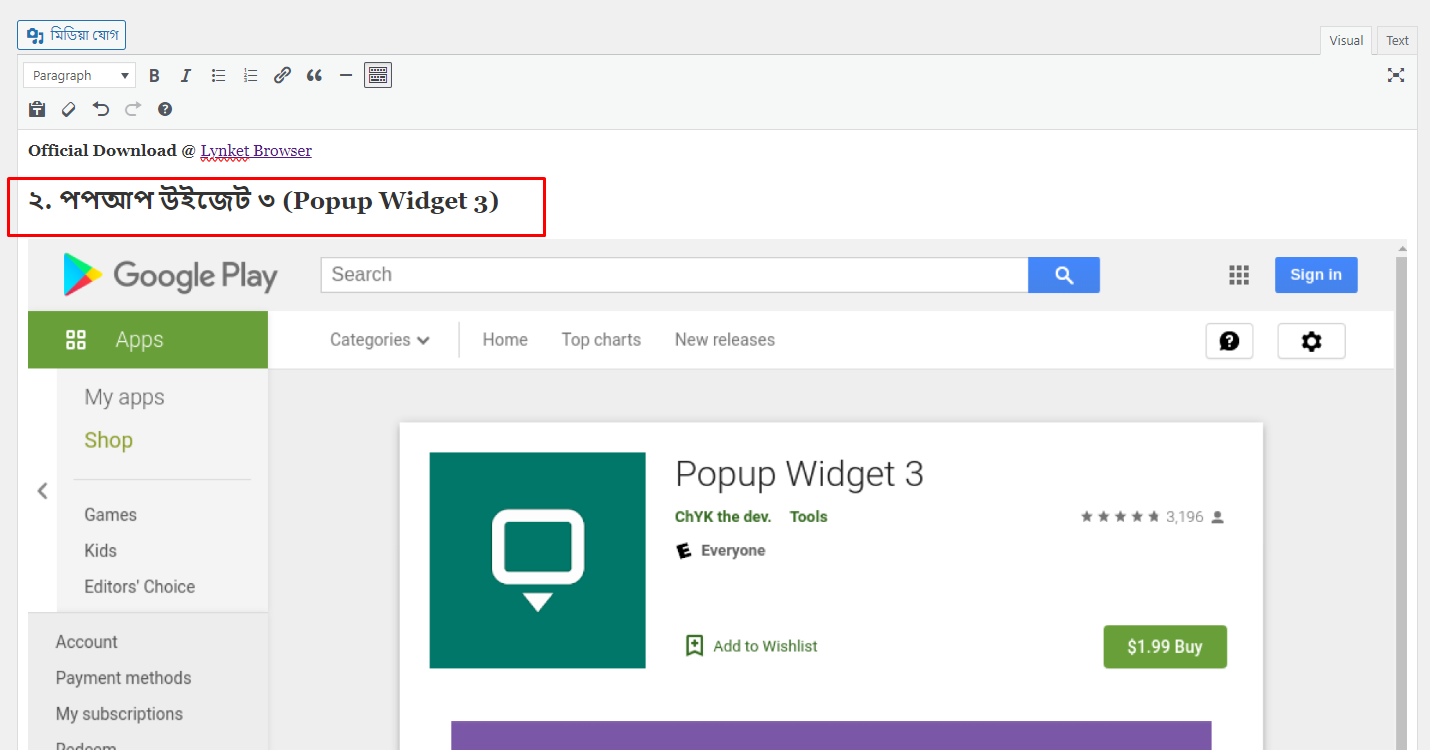Switch to the Text editor tab

pyautogui.click(x=1397, y=41)
